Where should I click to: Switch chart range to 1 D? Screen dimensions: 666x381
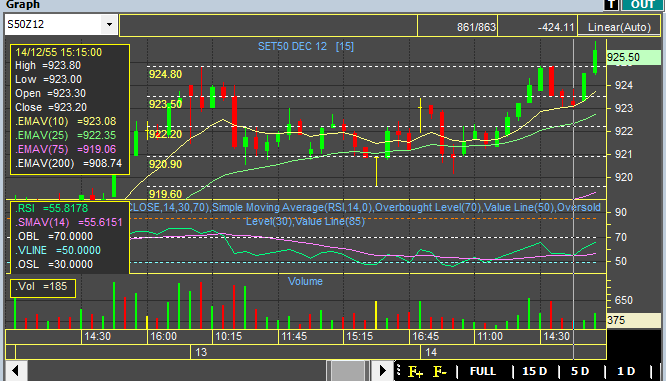point(626,371)
